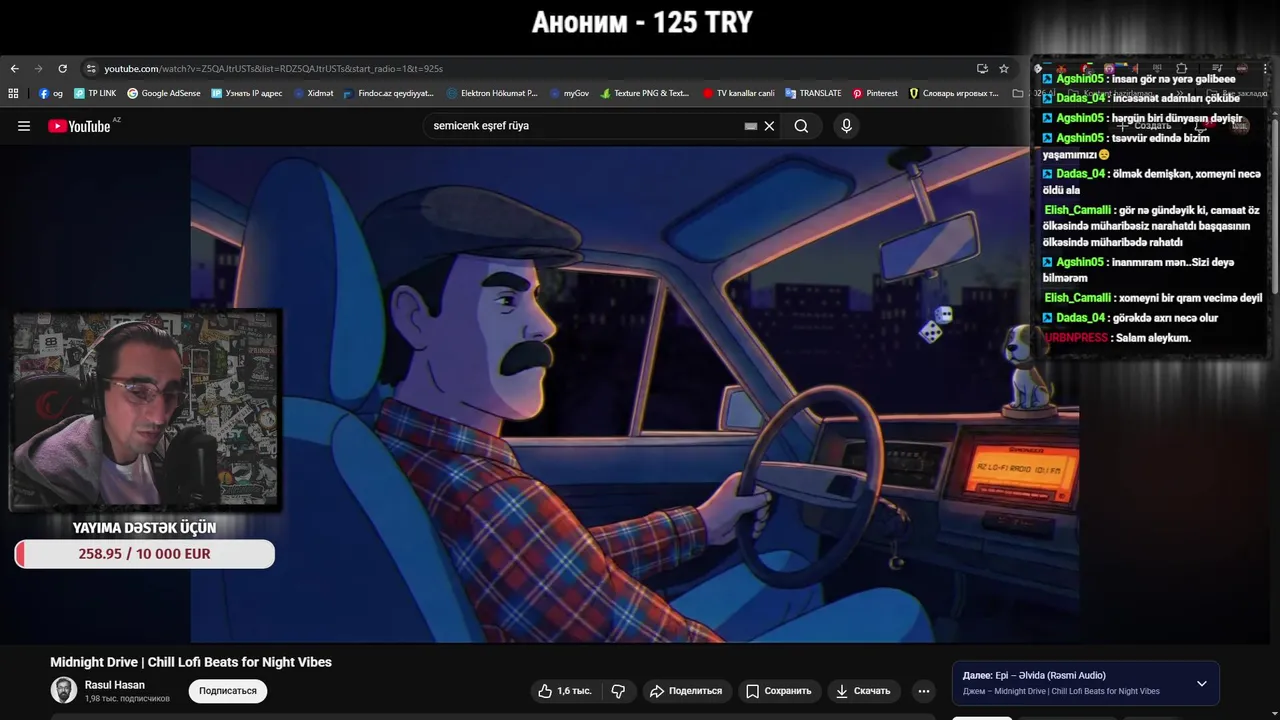
Task: Save video with Сохранить button
Action: tap(779, 691)
